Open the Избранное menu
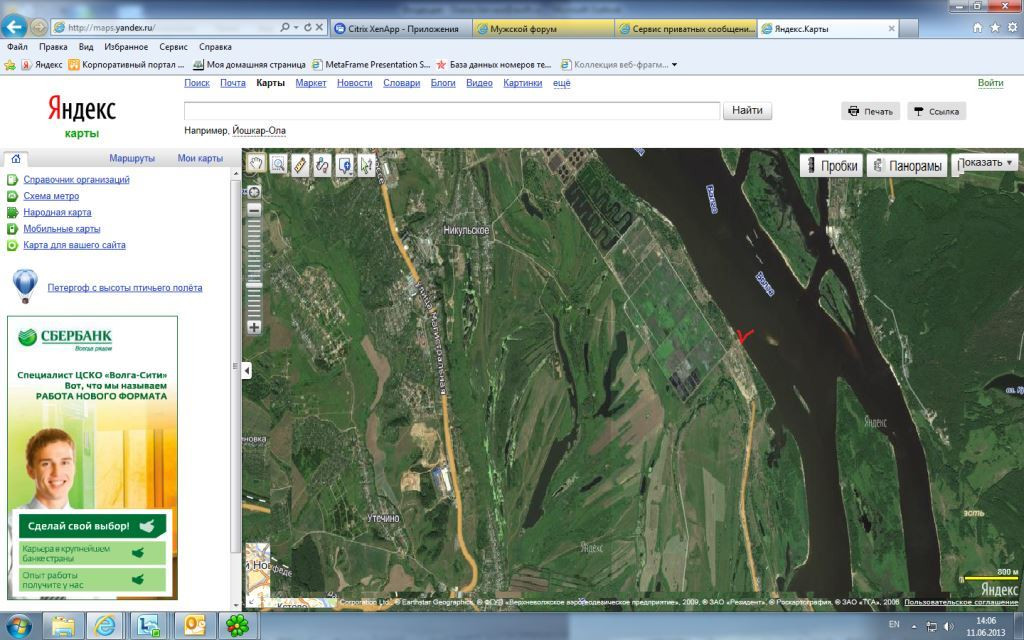 pyautogui.click(x=126, y=47)
